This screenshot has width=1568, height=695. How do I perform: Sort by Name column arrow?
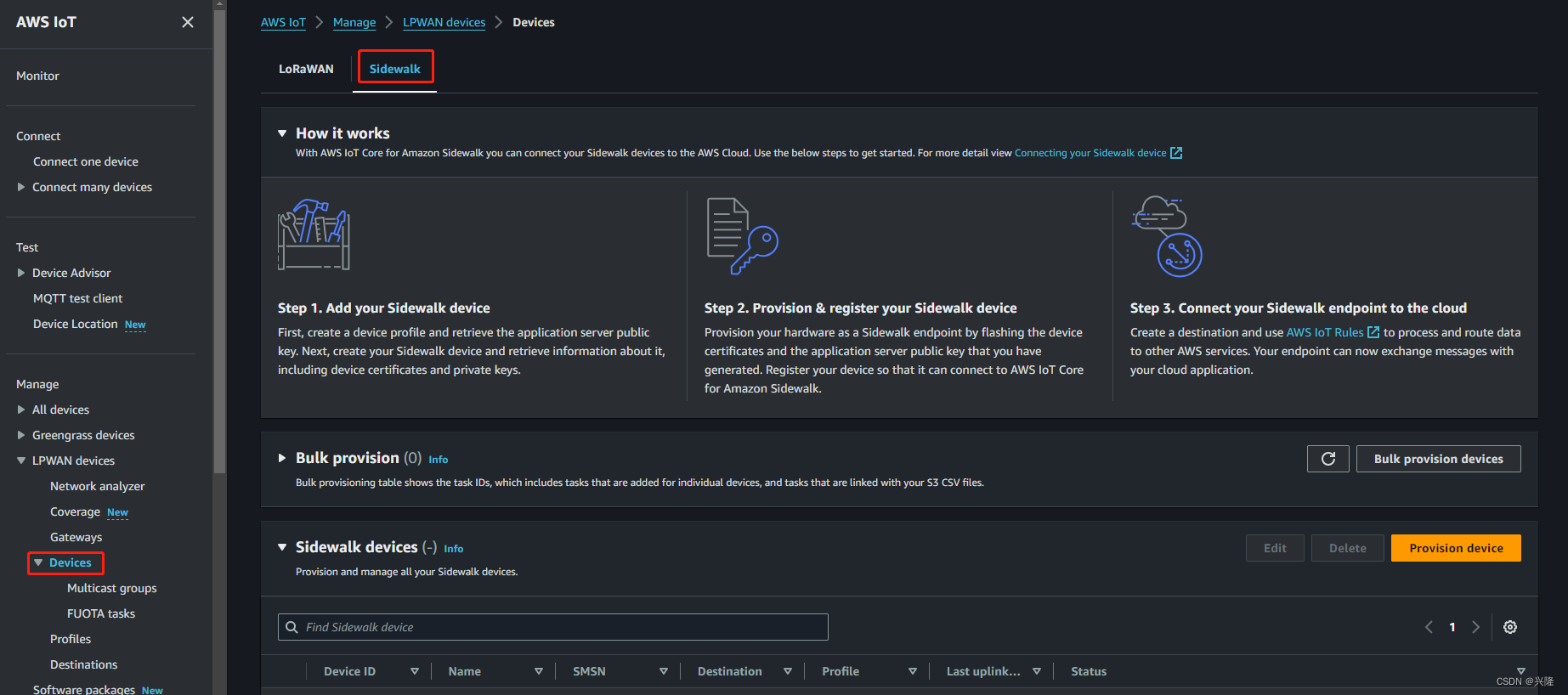tap(539, 671)
